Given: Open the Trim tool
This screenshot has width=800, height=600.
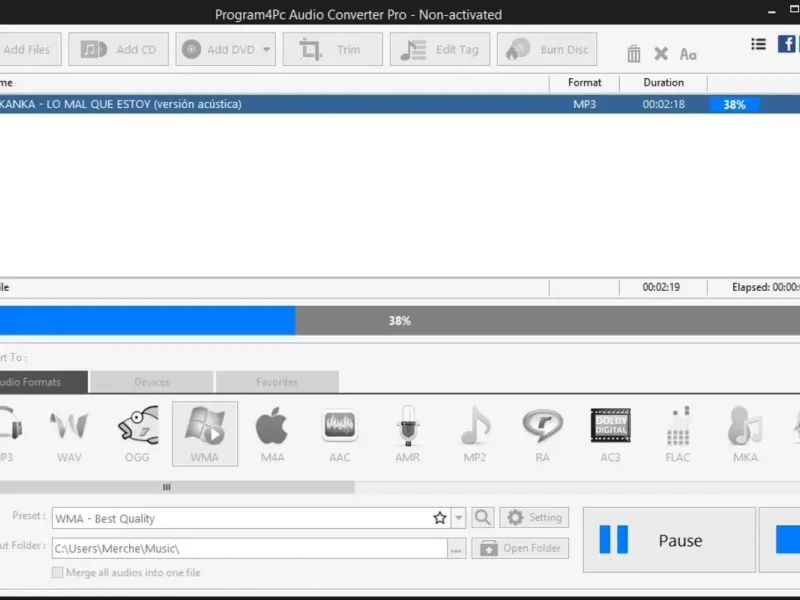Looking at the screenshot, I should (x=333, y=49).
